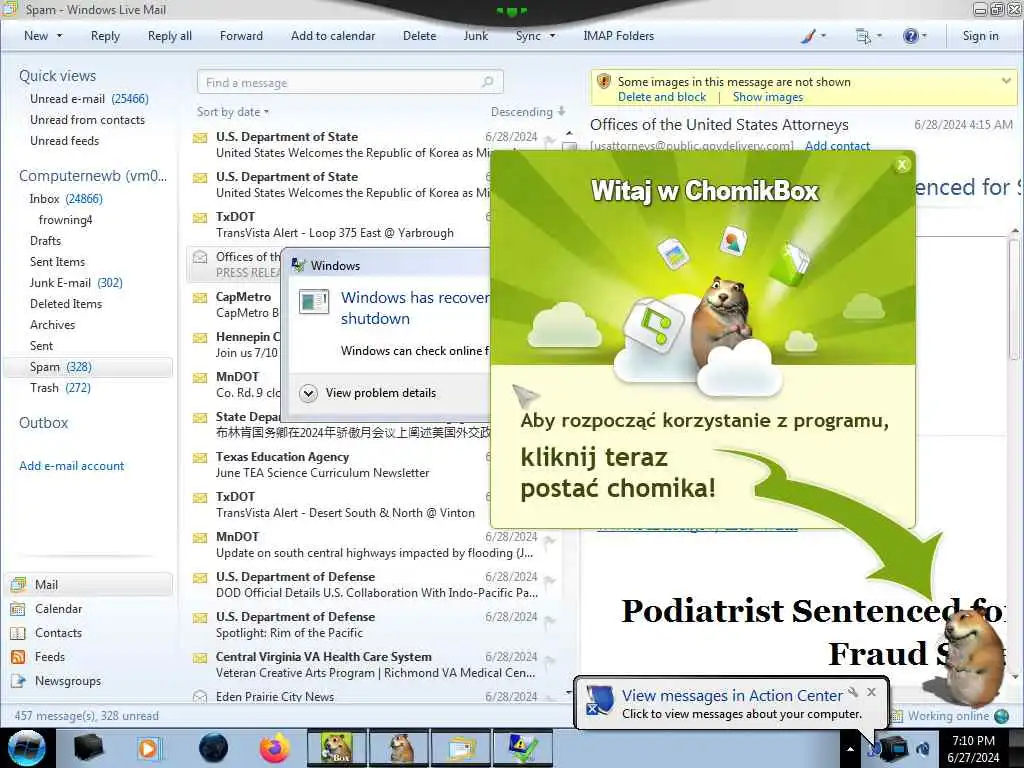Open the Trash (272) folder

[x=60, y=388]
